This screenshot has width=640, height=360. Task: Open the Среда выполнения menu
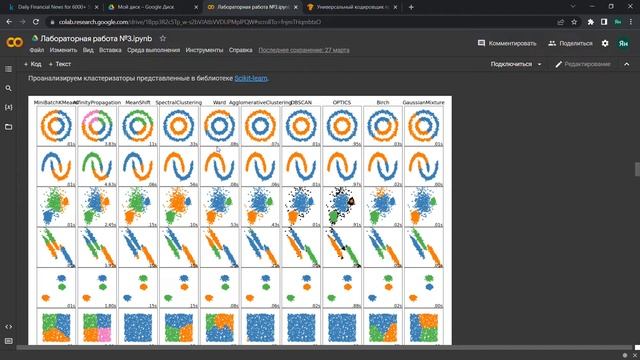click(x=153, y=50)
